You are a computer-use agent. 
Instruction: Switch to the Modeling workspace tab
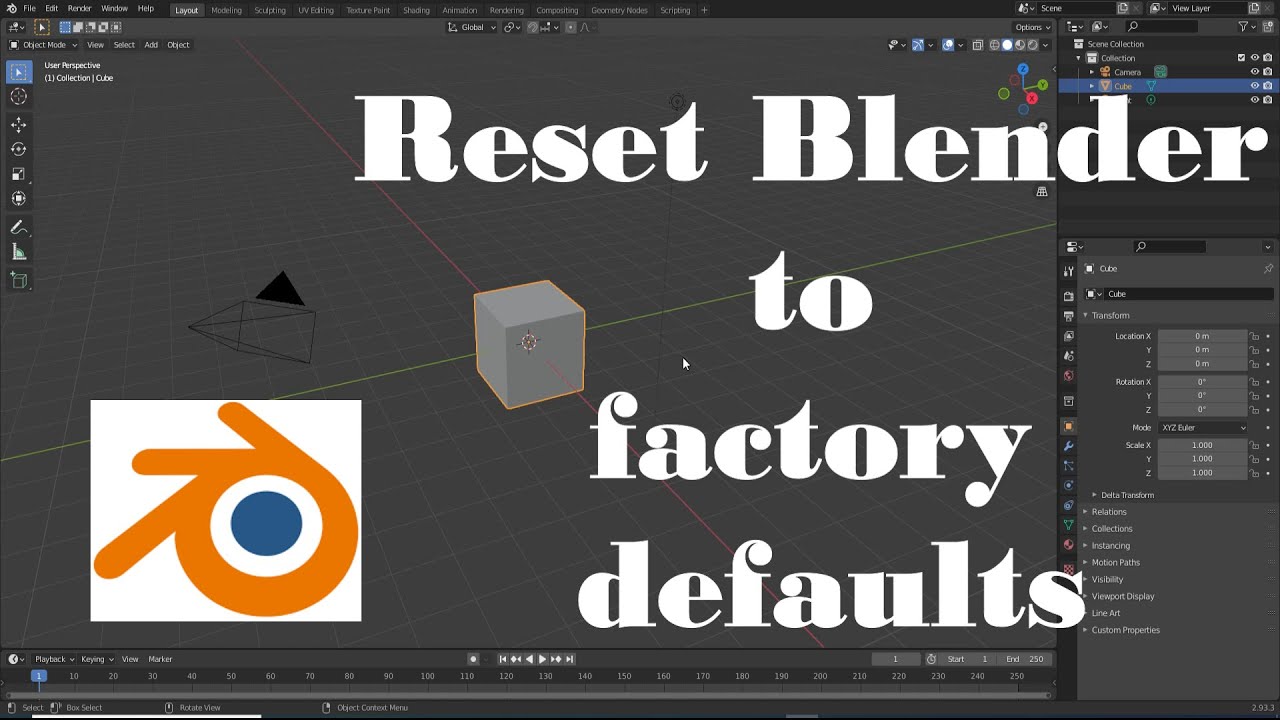[226, 10]
